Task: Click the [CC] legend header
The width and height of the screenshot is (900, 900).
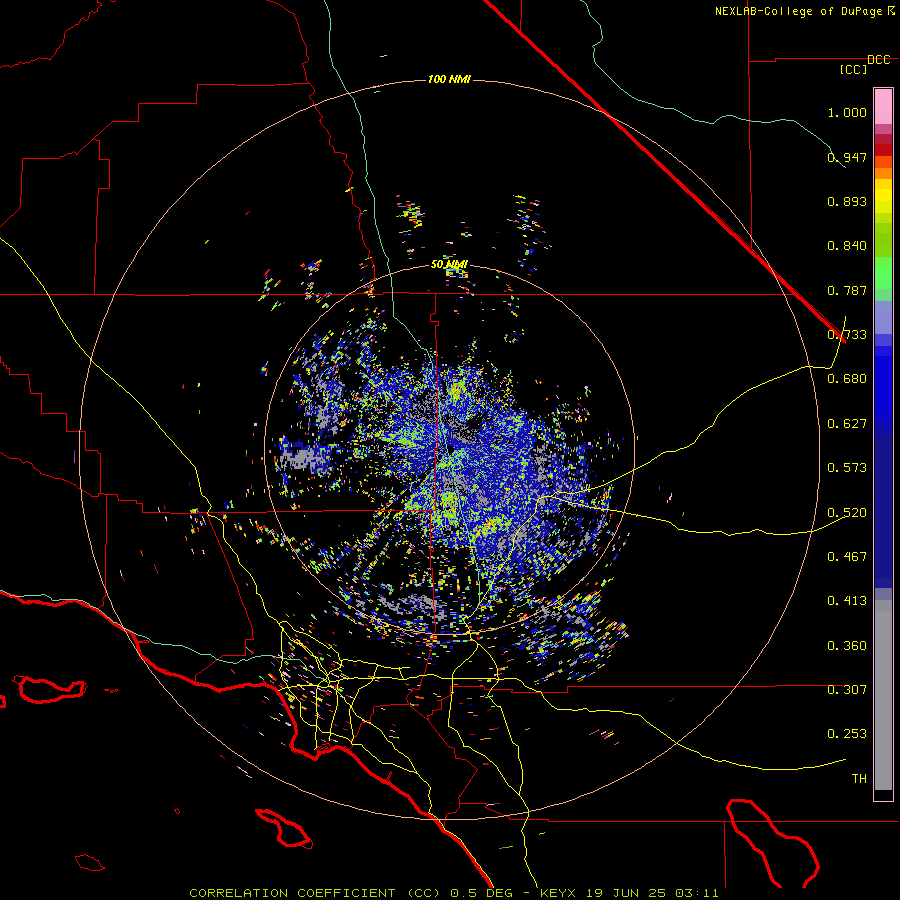Action: click(x=853, y=69)
